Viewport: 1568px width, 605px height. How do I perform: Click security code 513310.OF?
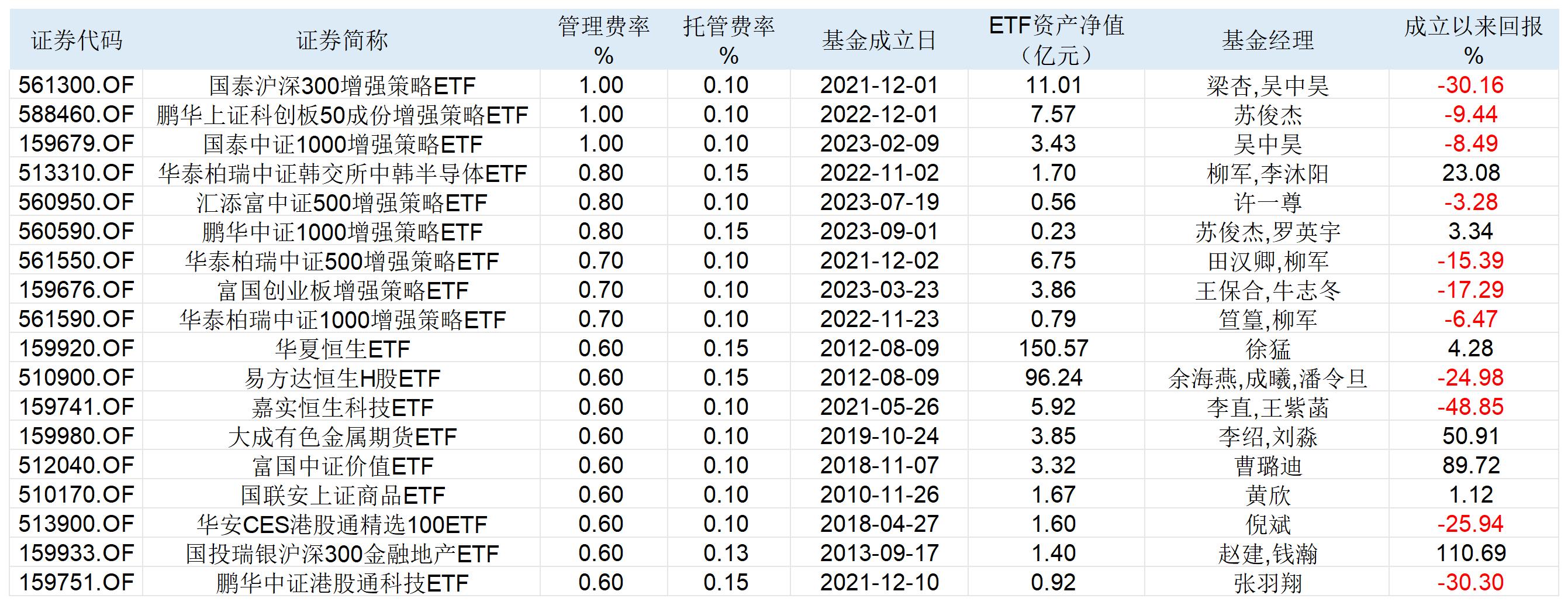pos(76,173)
